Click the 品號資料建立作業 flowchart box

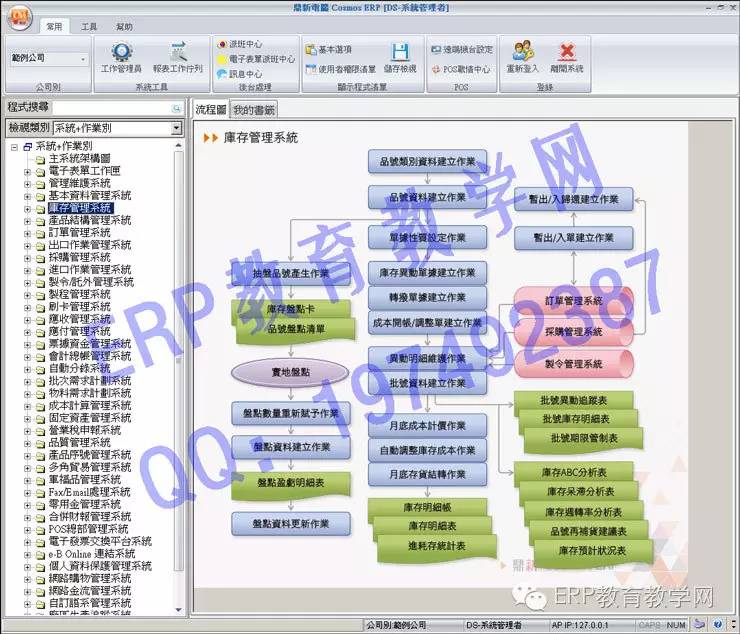click(x=427, y=198)
